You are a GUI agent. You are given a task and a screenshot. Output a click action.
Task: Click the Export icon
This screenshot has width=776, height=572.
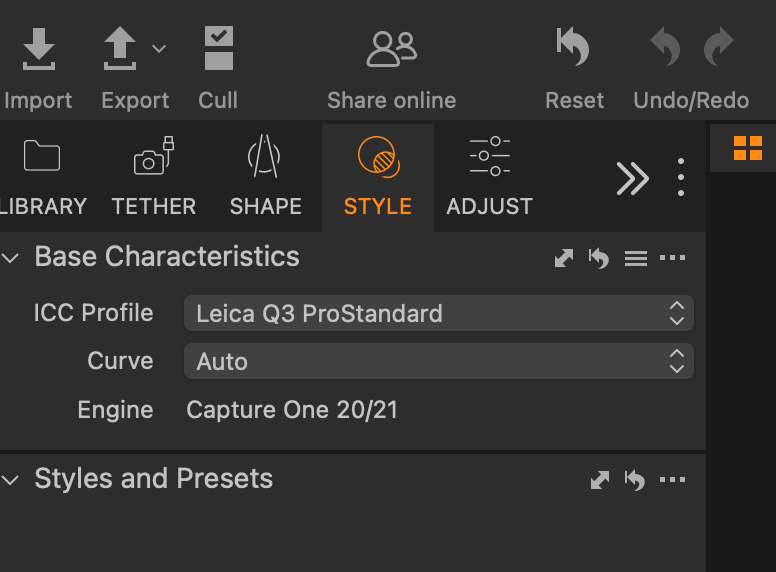(120, 49)
